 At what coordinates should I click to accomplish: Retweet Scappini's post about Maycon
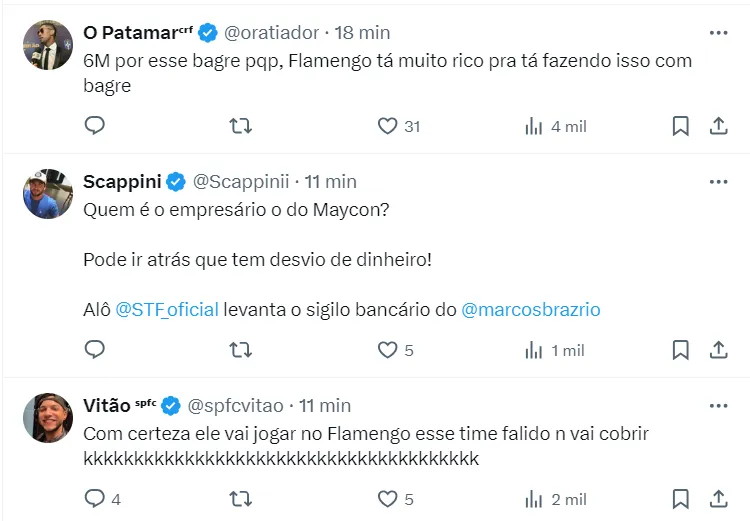point(241,350)
